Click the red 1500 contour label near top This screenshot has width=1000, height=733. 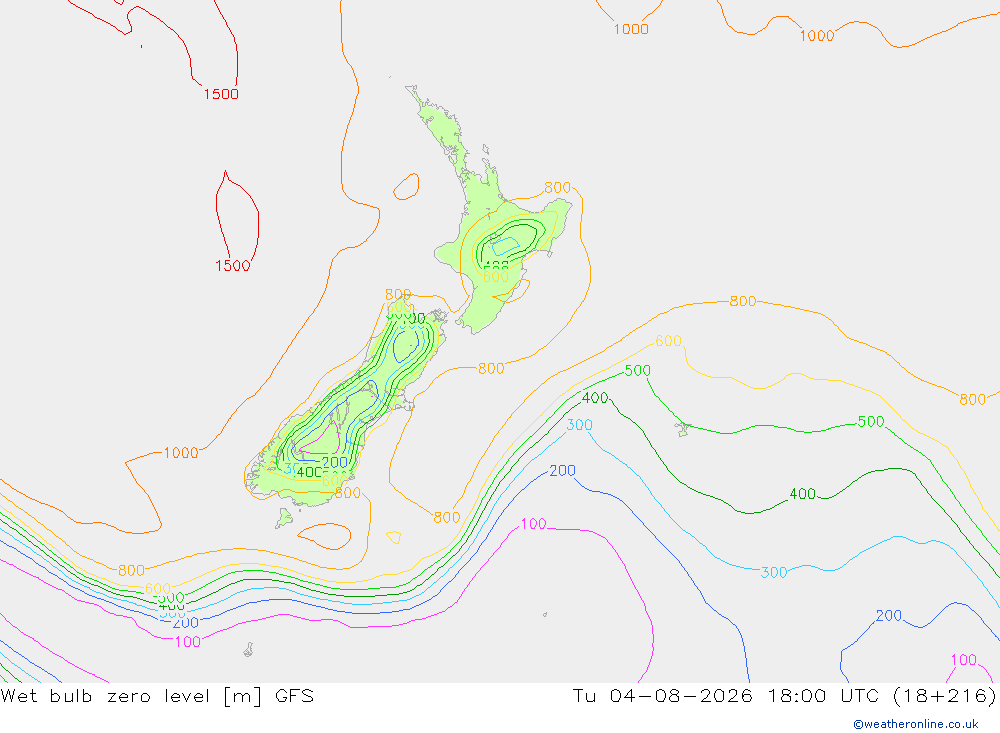tap(221, 94)
